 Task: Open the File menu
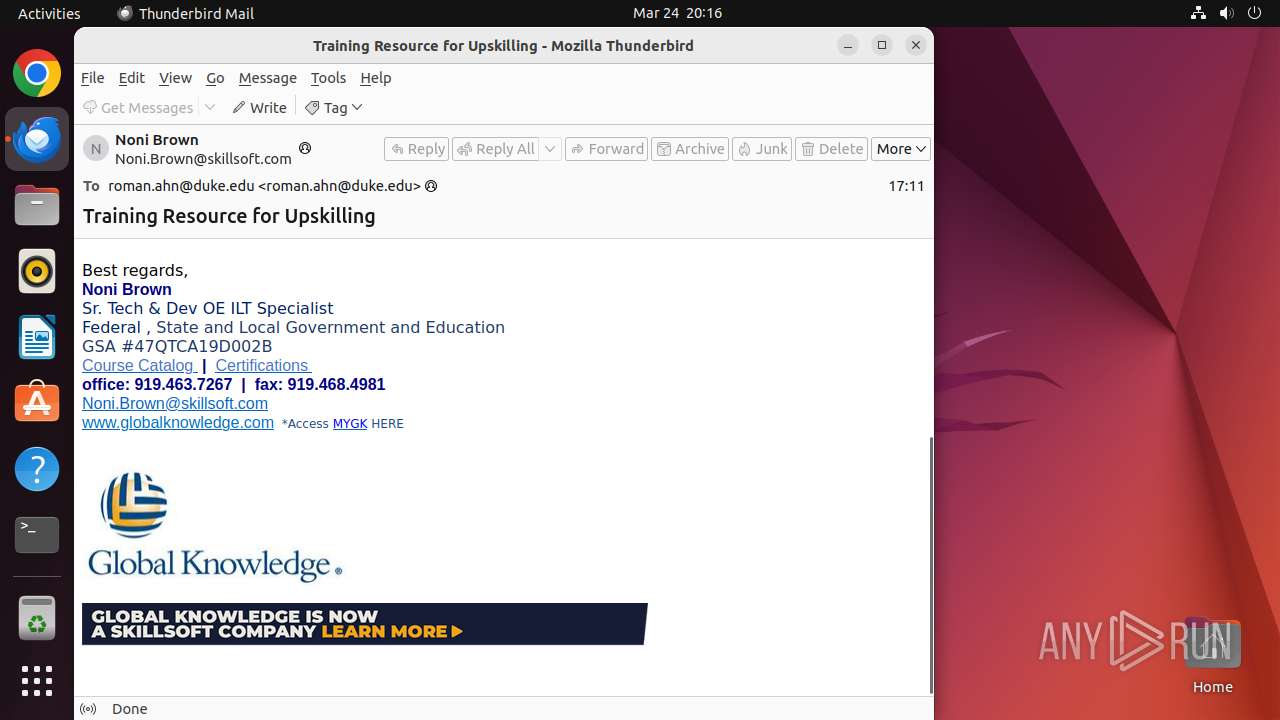point(92,78)
